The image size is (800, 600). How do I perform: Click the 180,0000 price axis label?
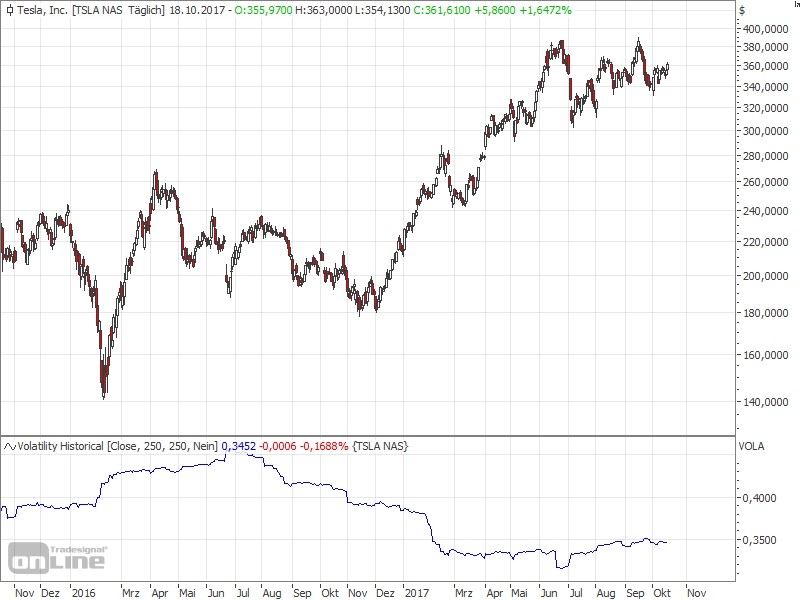[766, 313]
